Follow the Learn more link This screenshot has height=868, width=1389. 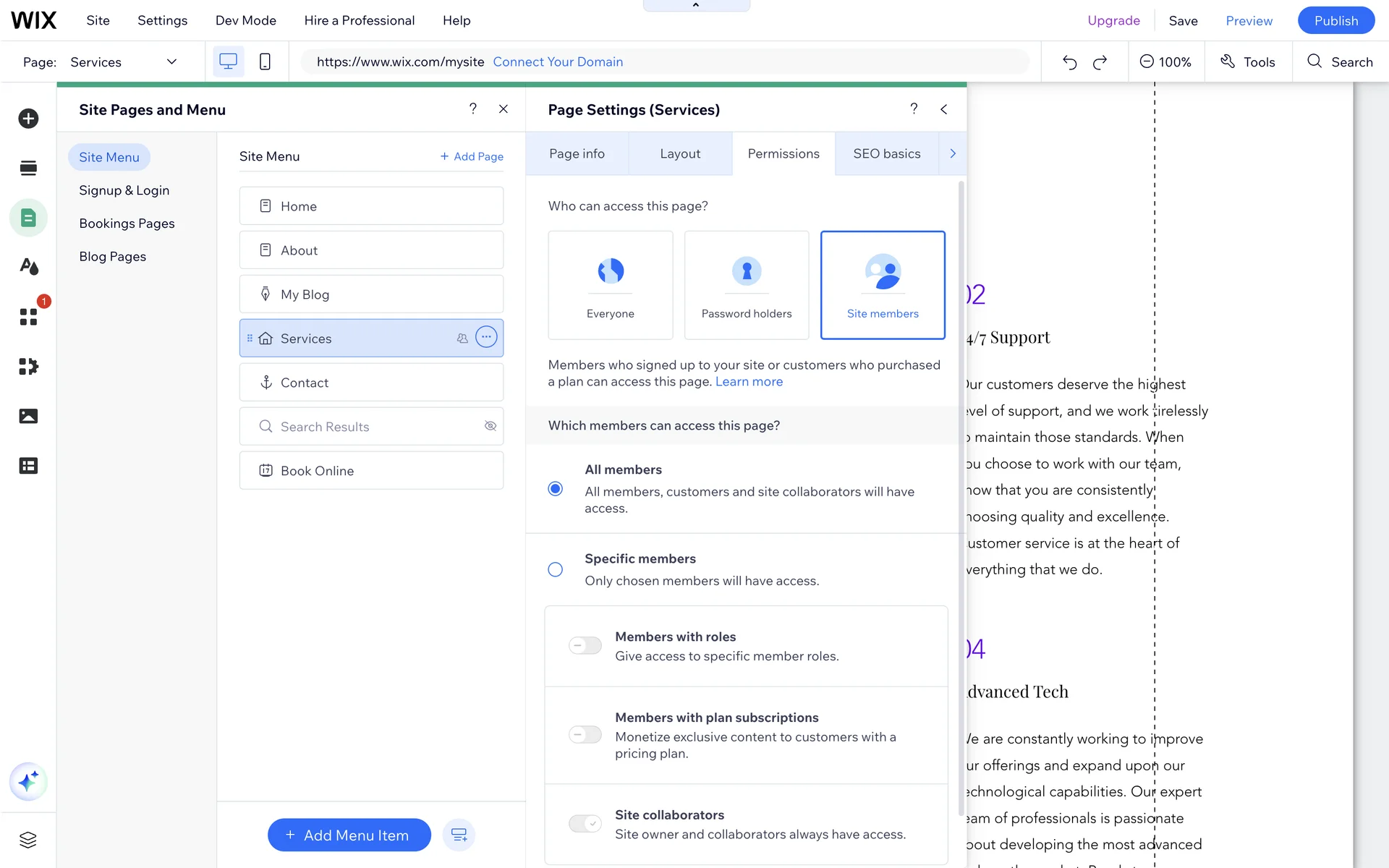tap(749, 382)
